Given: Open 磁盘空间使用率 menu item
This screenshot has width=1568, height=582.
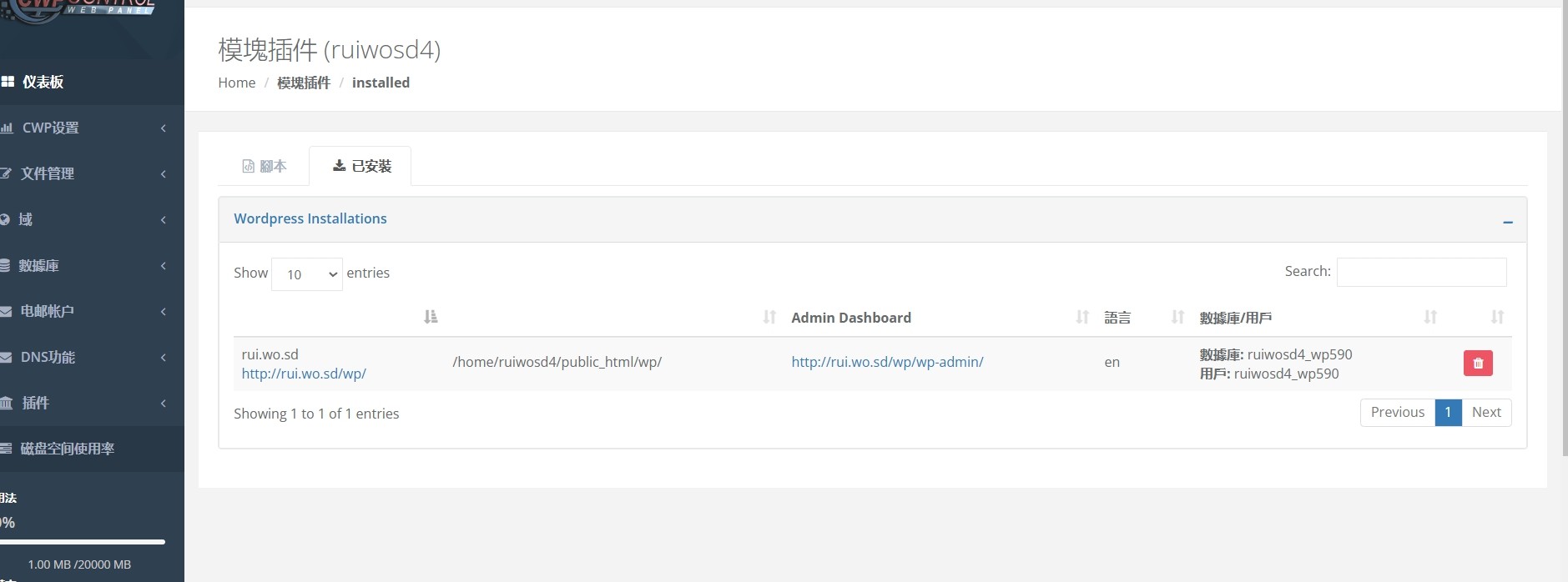Looking at the screenshot, I should [x=92, y=449].
